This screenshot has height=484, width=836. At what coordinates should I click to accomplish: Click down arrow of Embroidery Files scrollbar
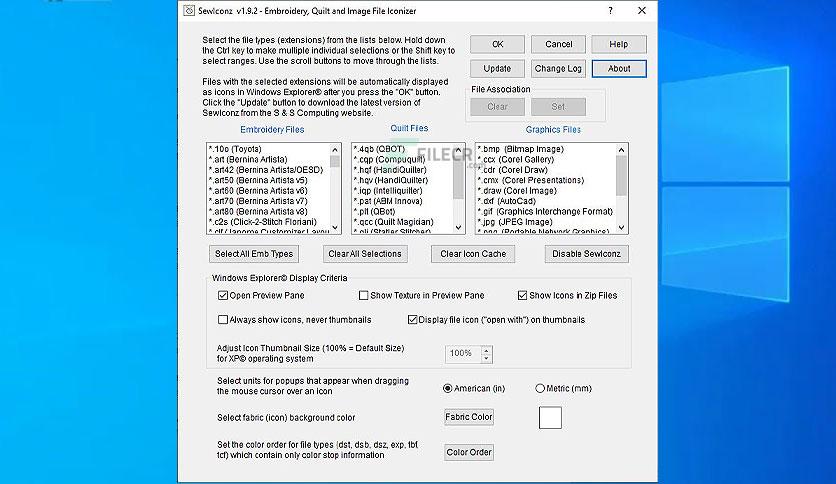click(335, 228)
